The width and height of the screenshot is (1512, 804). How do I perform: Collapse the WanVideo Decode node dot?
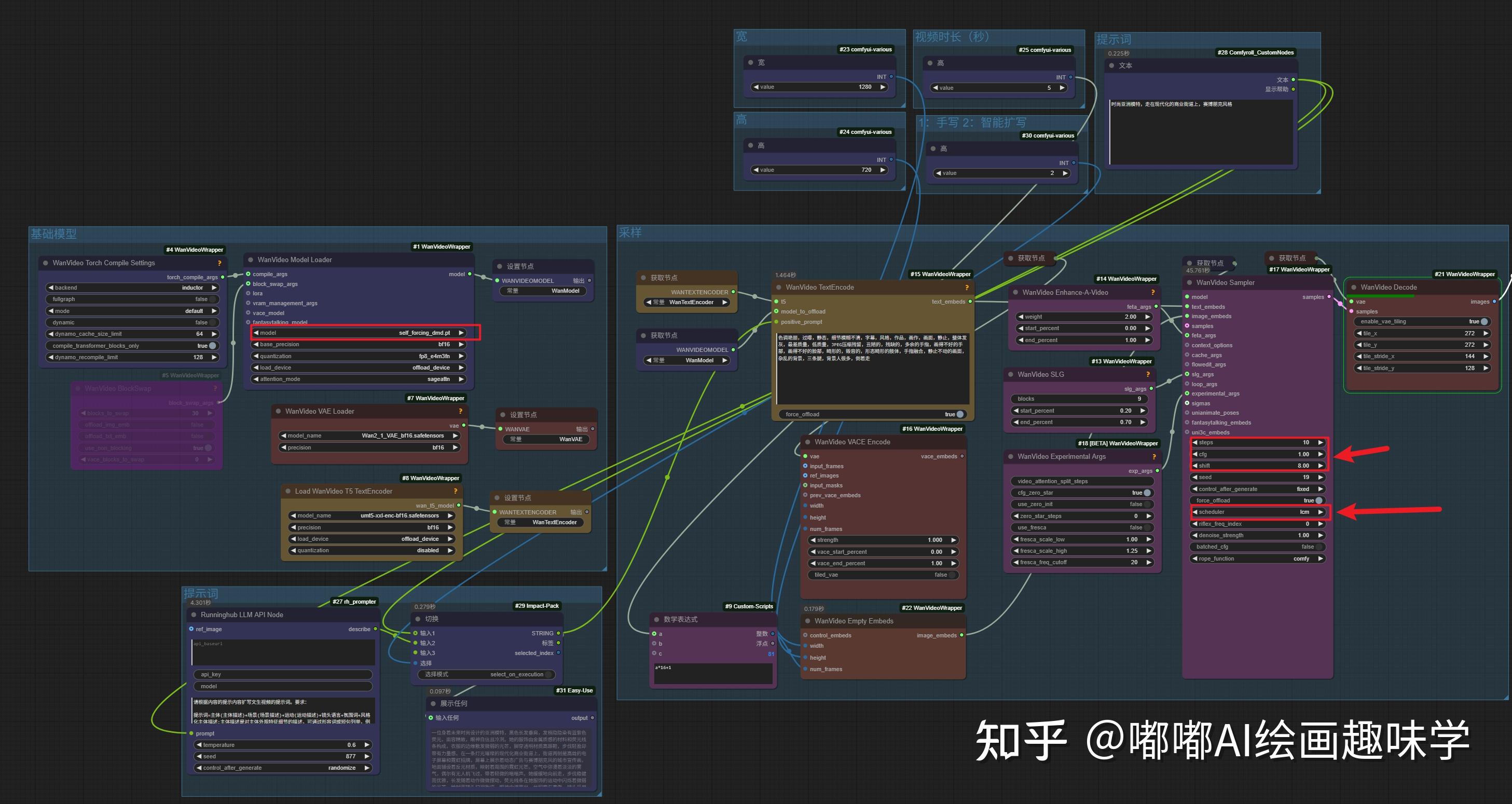[x=1354, y=287]
